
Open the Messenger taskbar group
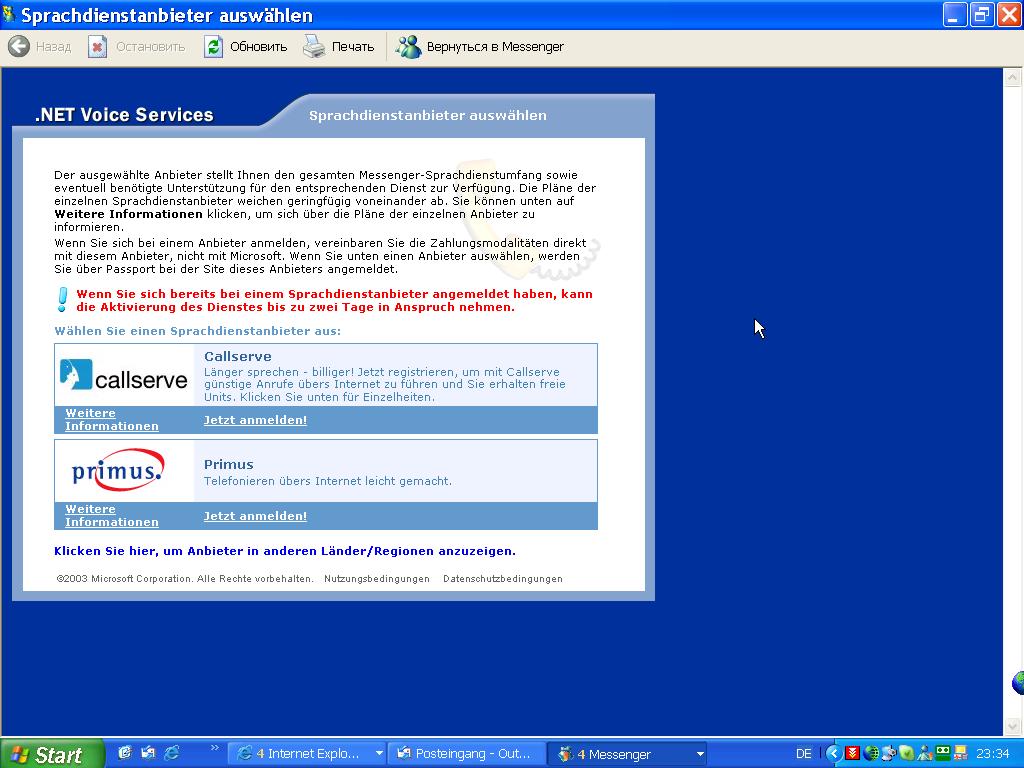pyautogui.click(x=627, y=754)
